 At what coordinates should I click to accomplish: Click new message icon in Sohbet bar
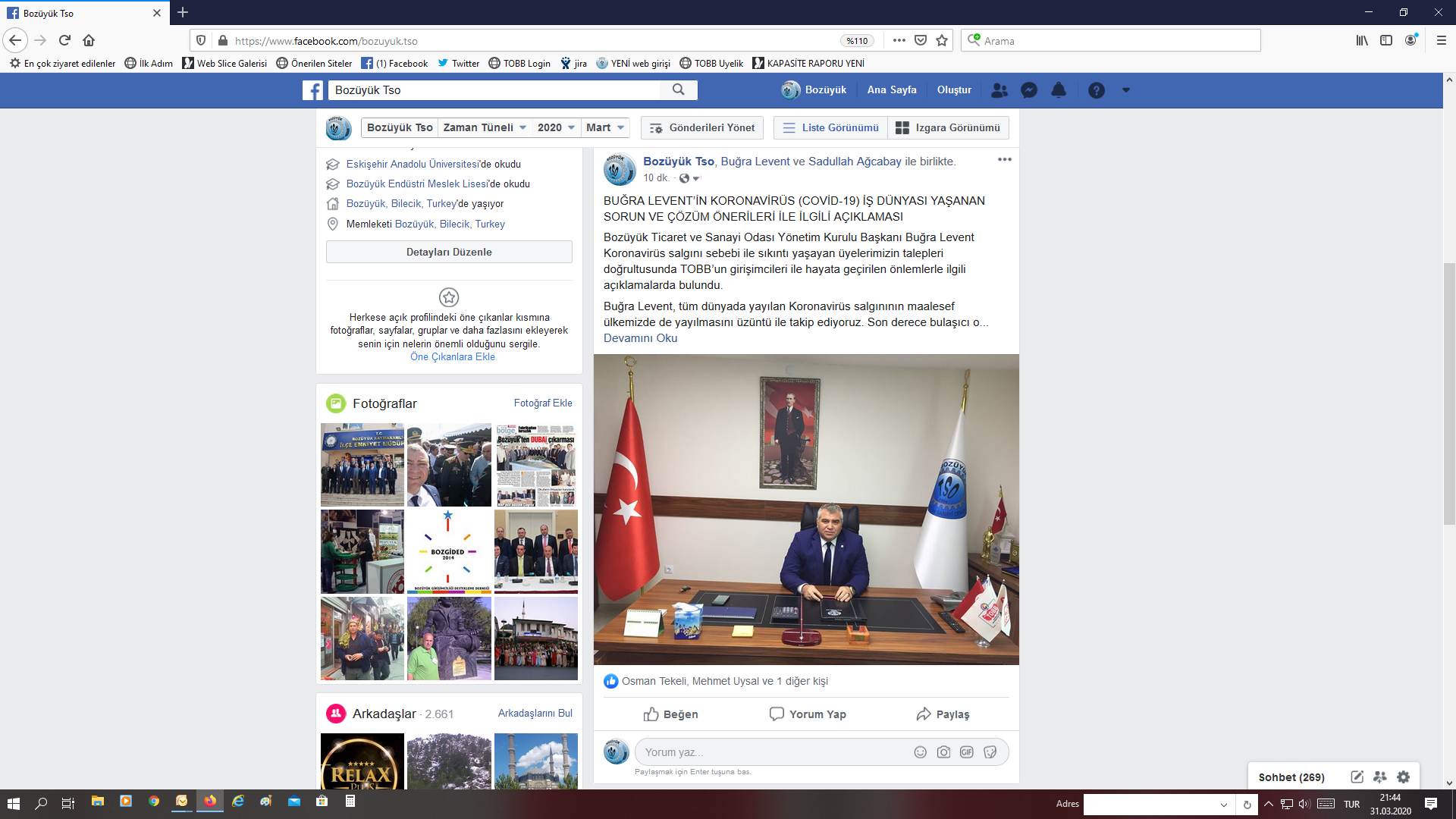pos(1357,777)
